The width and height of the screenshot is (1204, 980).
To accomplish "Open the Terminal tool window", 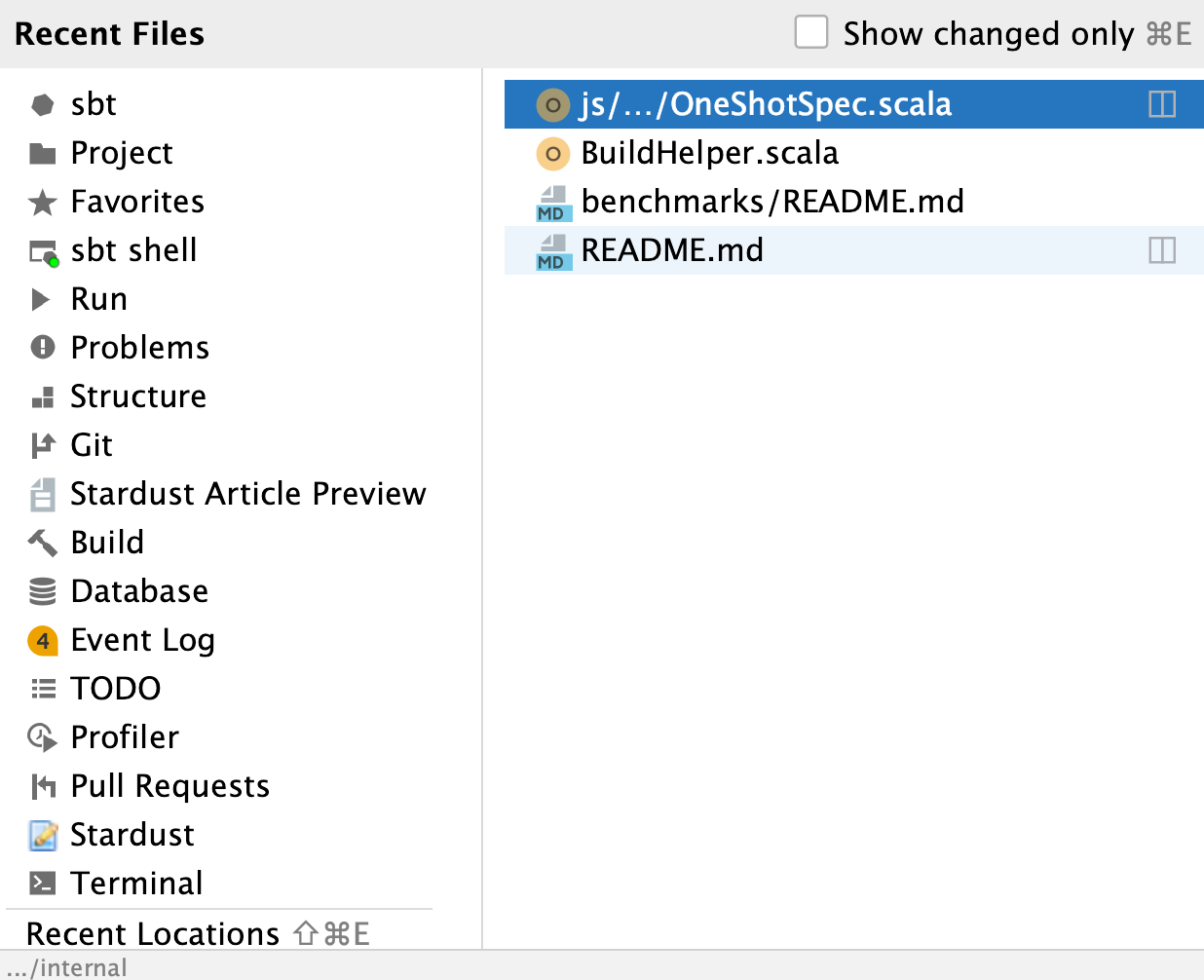I will click(x=137, y=884).
